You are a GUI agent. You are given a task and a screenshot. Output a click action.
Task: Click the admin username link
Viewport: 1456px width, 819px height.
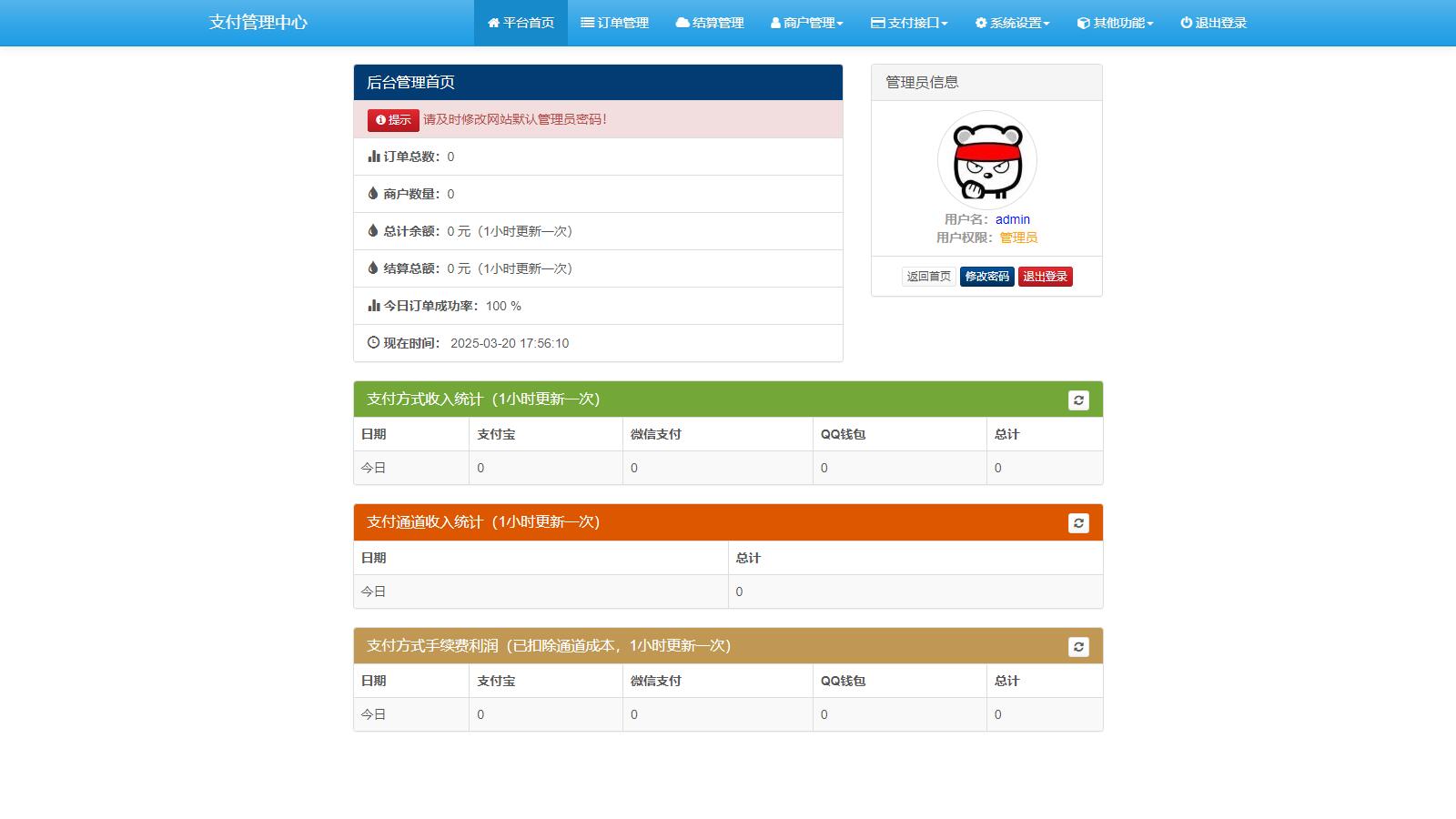tap(1012, 219)
